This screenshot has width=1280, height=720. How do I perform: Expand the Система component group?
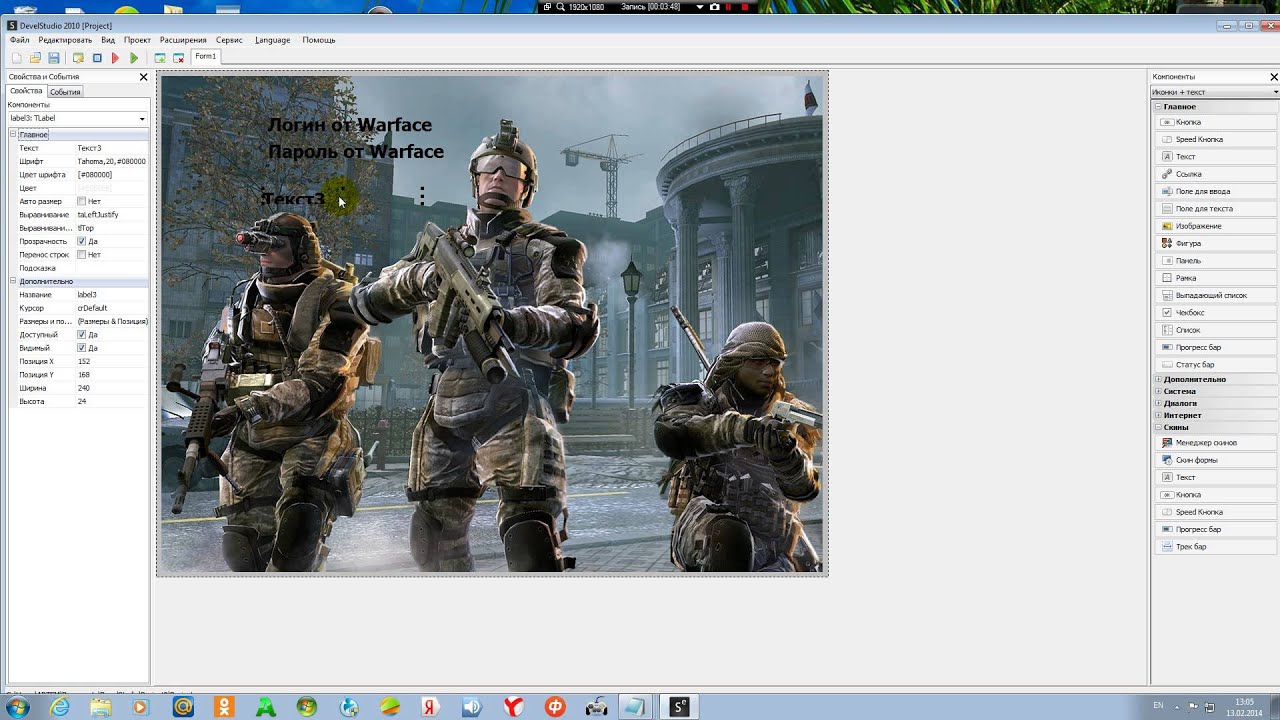click(x=1159, y=391)
